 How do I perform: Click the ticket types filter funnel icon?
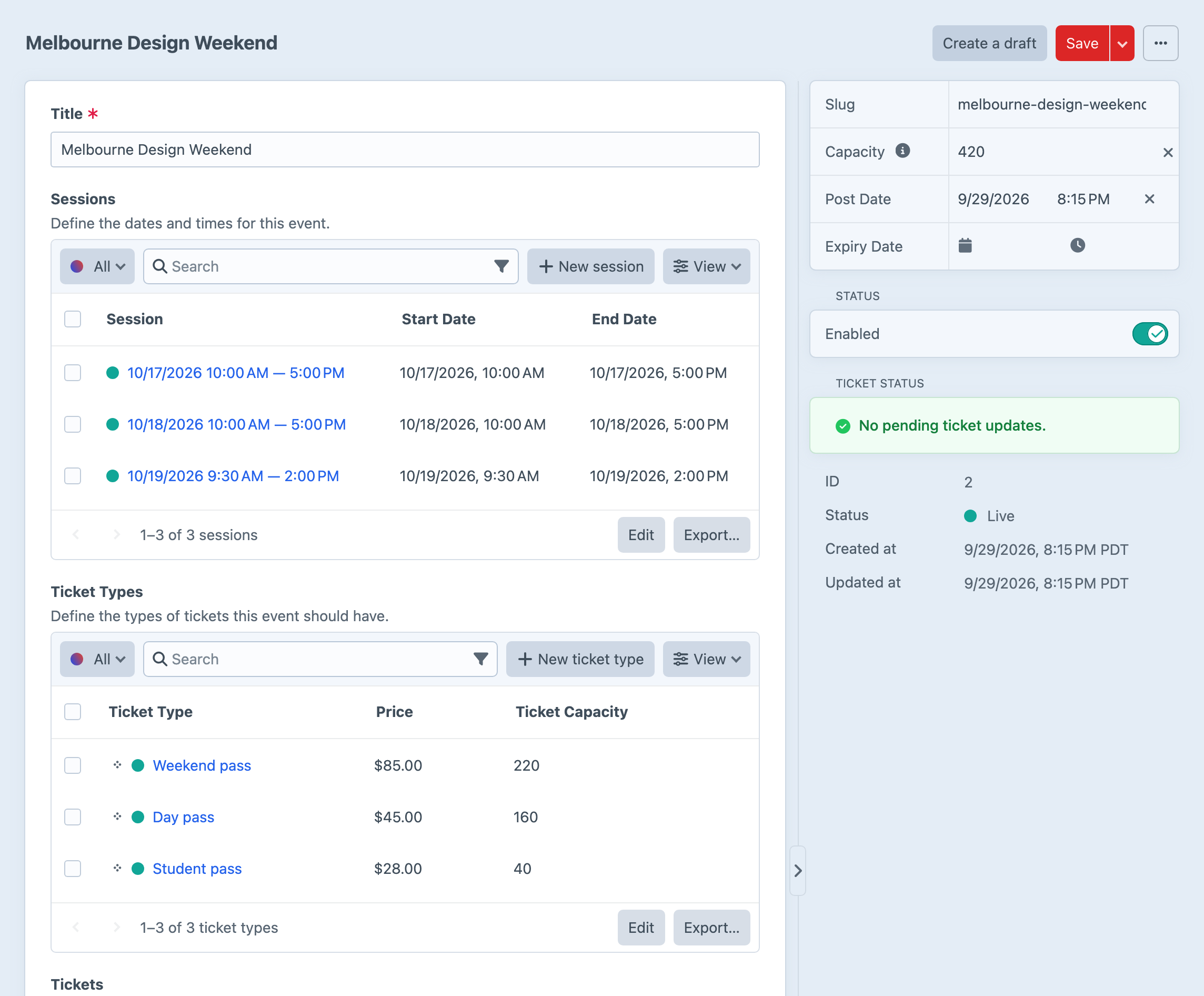480,659
